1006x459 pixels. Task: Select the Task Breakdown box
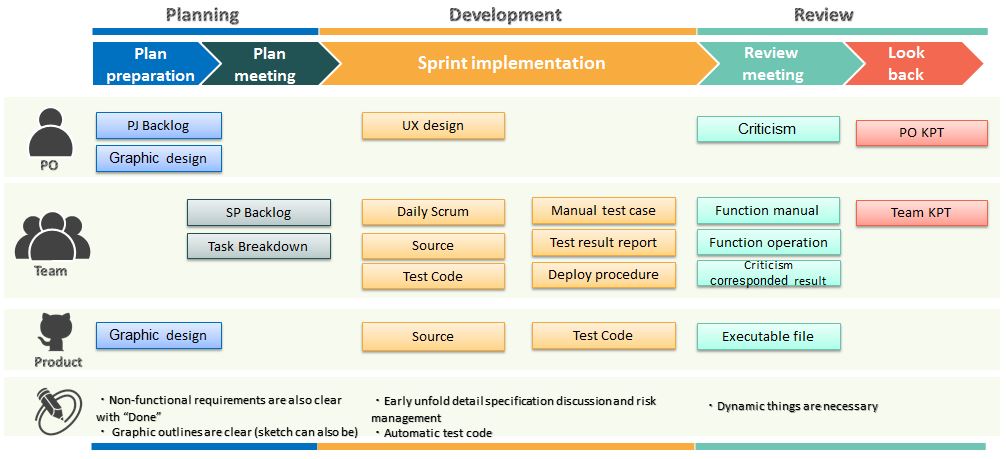pyautogui.click(x=259, y=246)
